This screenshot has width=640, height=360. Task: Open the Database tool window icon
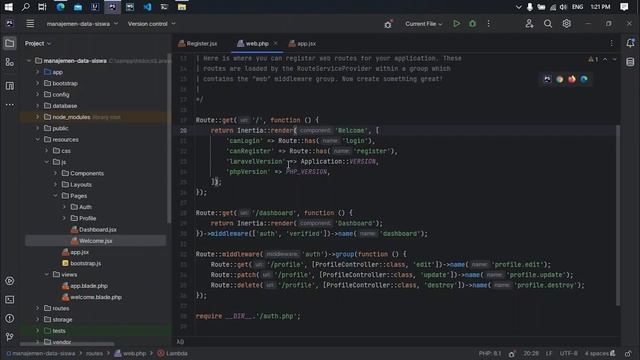click(630, 62)
